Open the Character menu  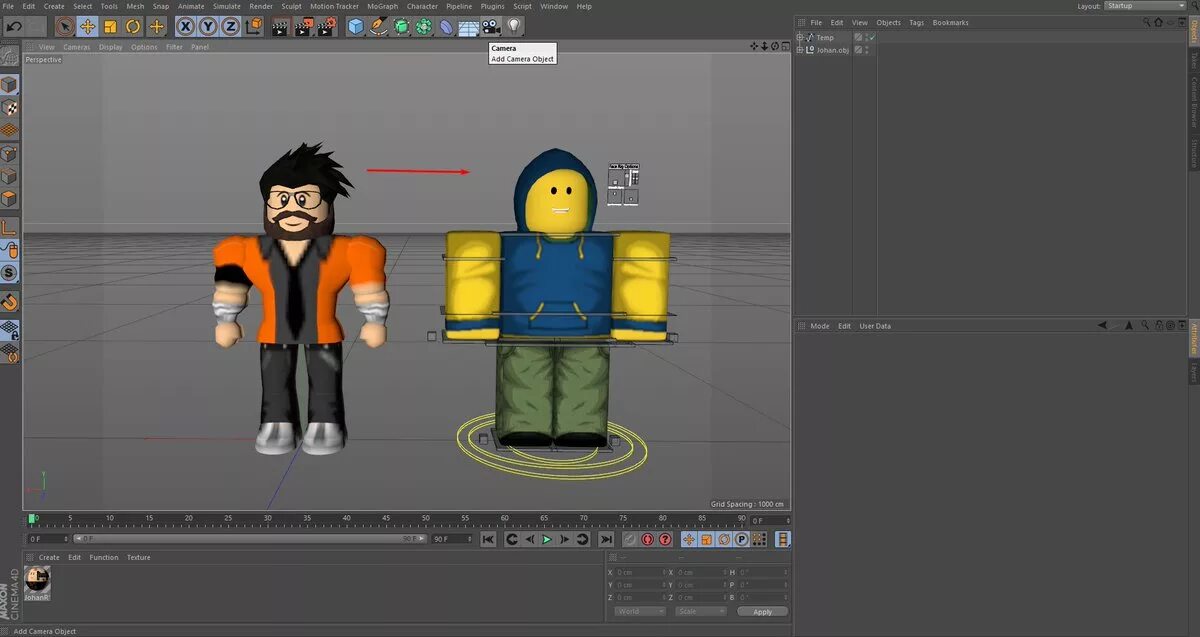(422, 6)
